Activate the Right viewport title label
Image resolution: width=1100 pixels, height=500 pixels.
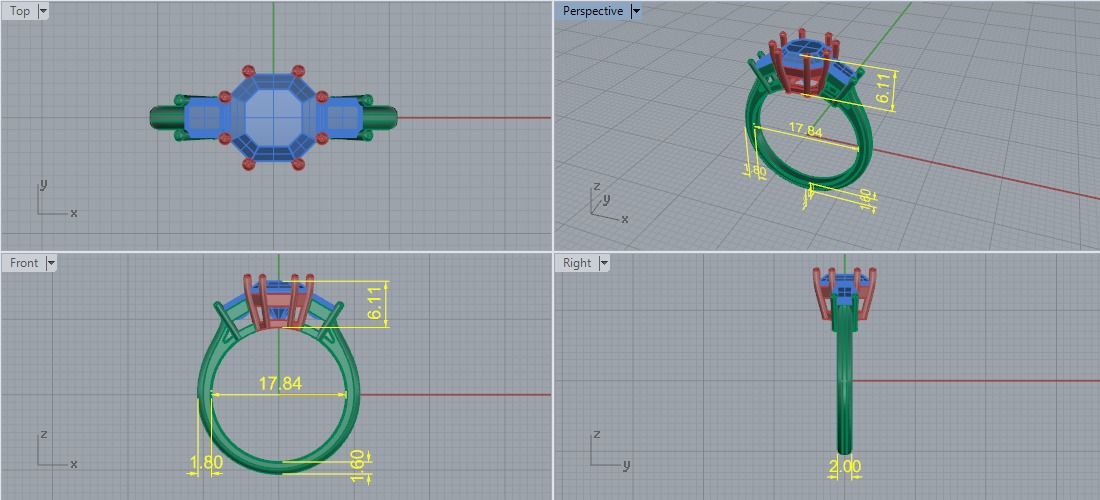[x=577, y=263]
